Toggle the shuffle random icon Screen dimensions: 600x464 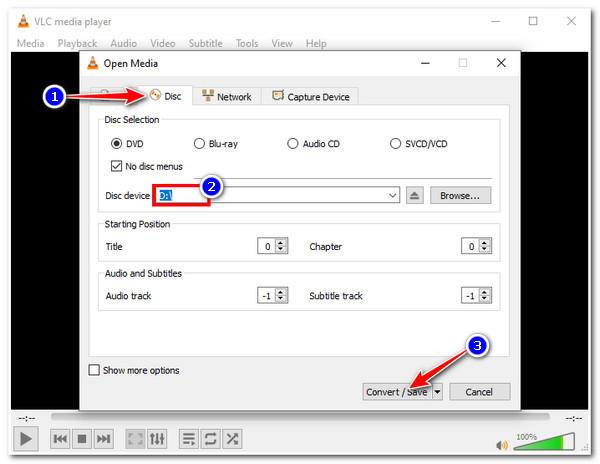(x=232, y=438)
